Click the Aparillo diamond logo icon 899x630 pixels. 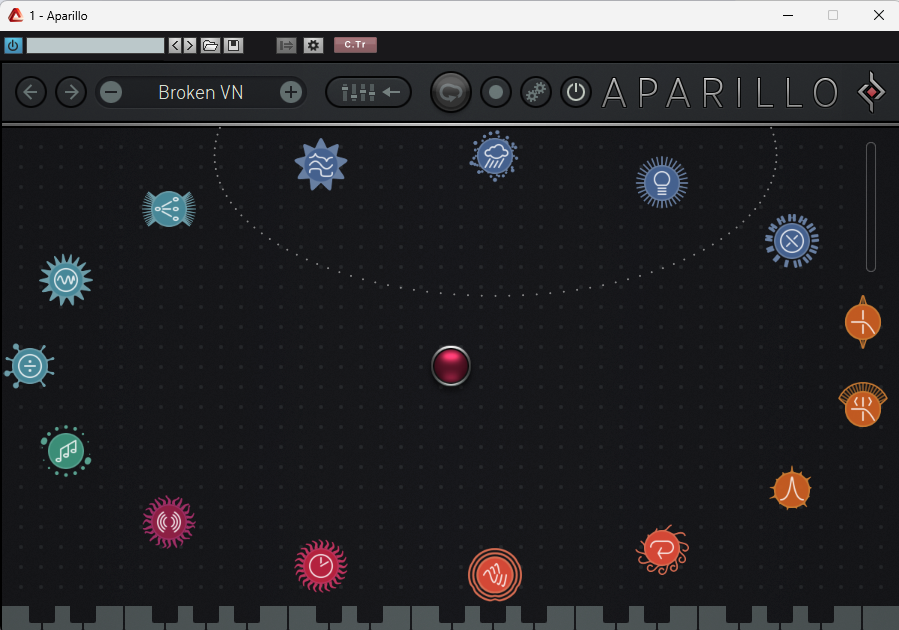tap(871, 92)
